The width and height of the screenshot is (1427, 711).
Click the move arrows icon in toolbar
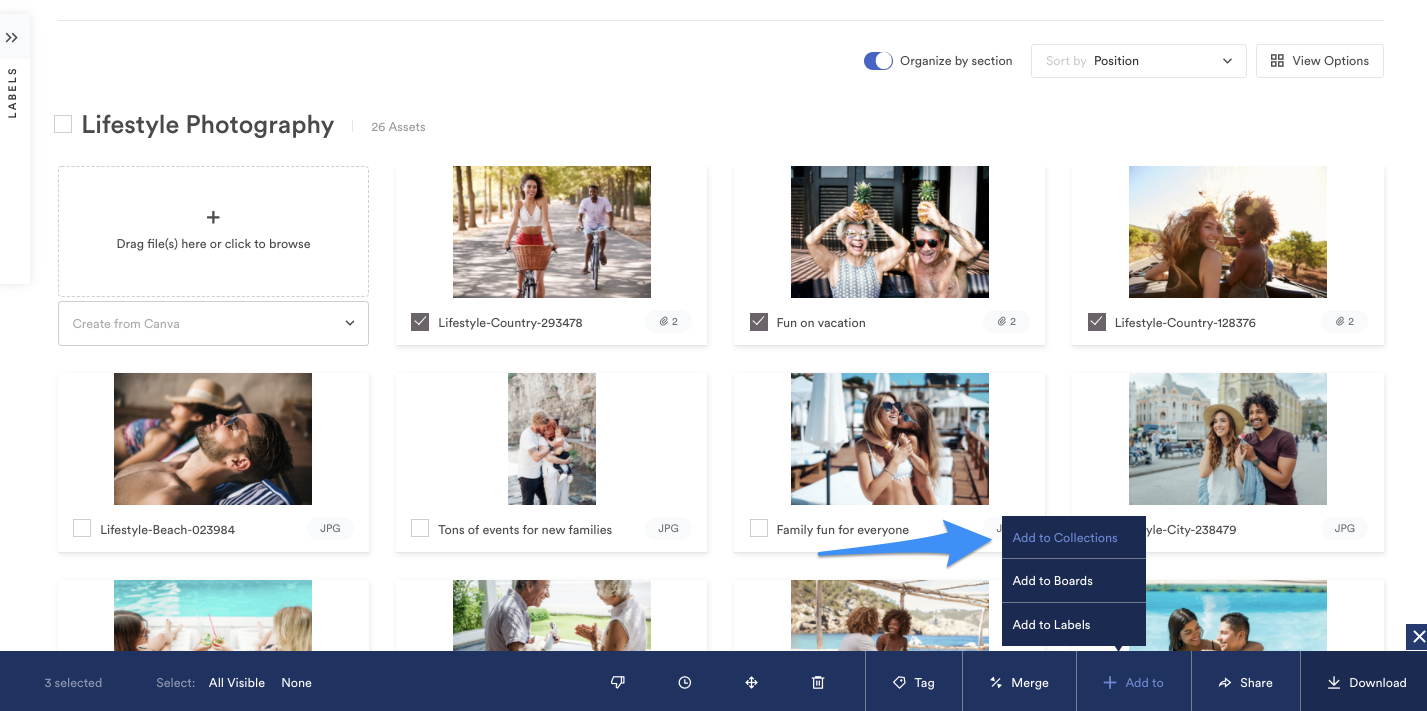[751, 682]
